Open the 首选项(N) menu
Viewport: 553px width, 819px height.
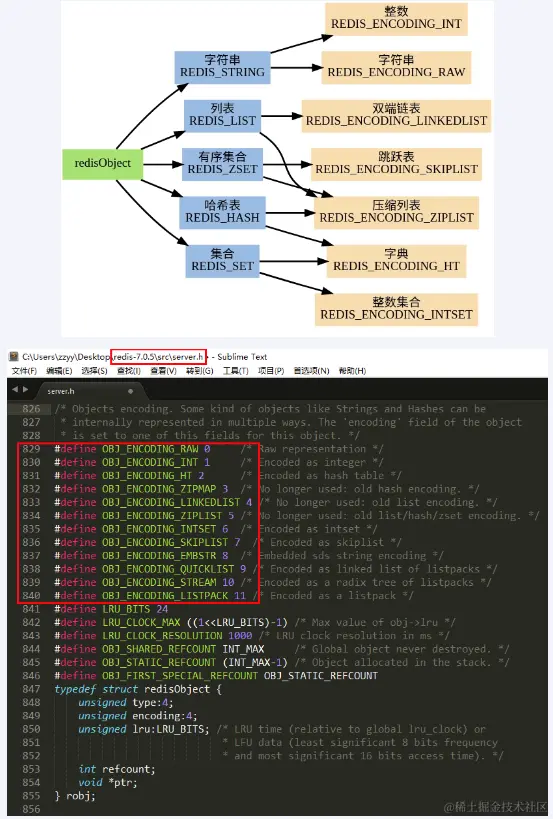click(311, 371)
